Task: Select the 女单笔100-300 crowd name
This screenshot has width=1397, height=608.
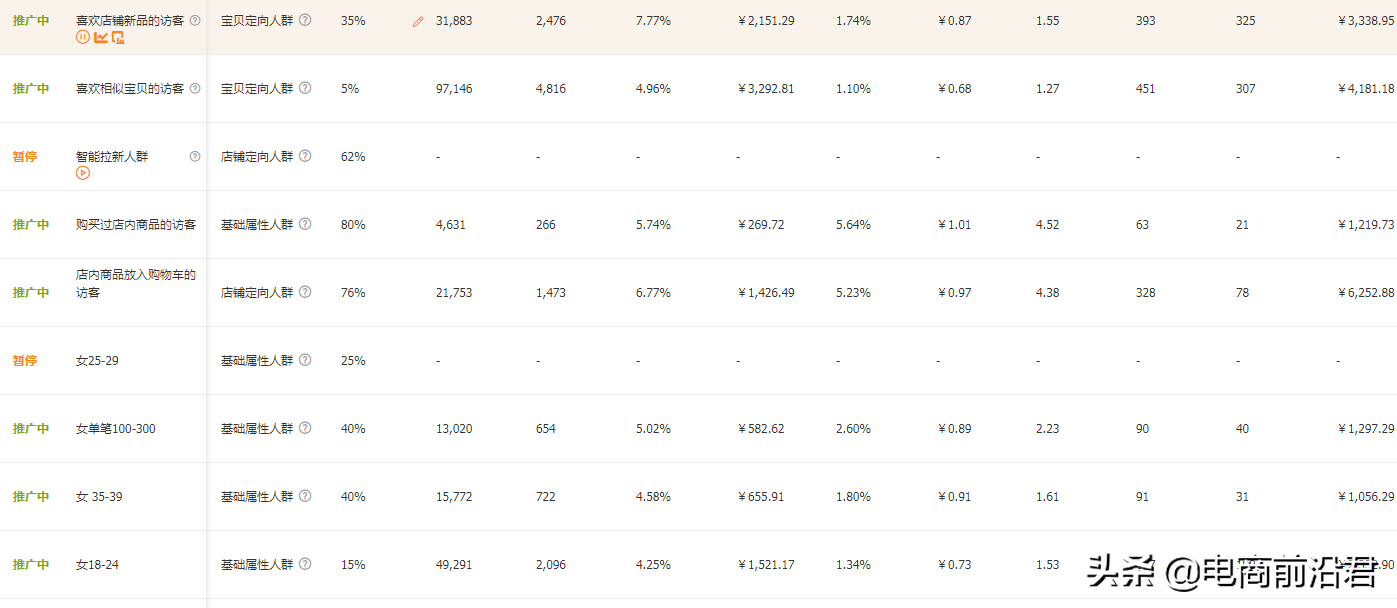Action: click(x=116, y=429)
